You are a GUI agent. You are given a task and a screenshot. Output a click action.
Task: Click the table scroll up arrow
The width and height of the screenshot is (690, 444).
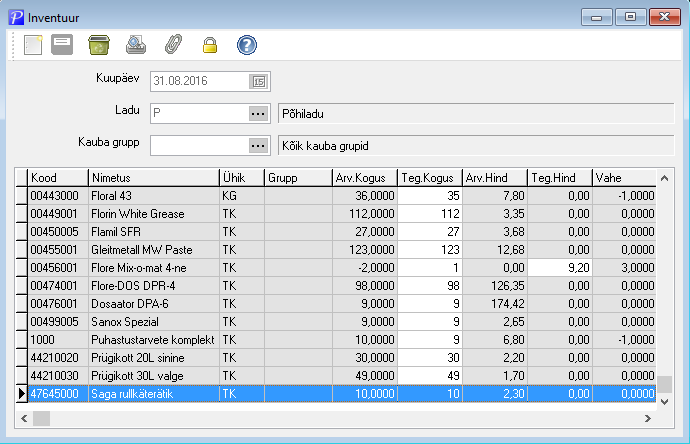click(664, 178)
